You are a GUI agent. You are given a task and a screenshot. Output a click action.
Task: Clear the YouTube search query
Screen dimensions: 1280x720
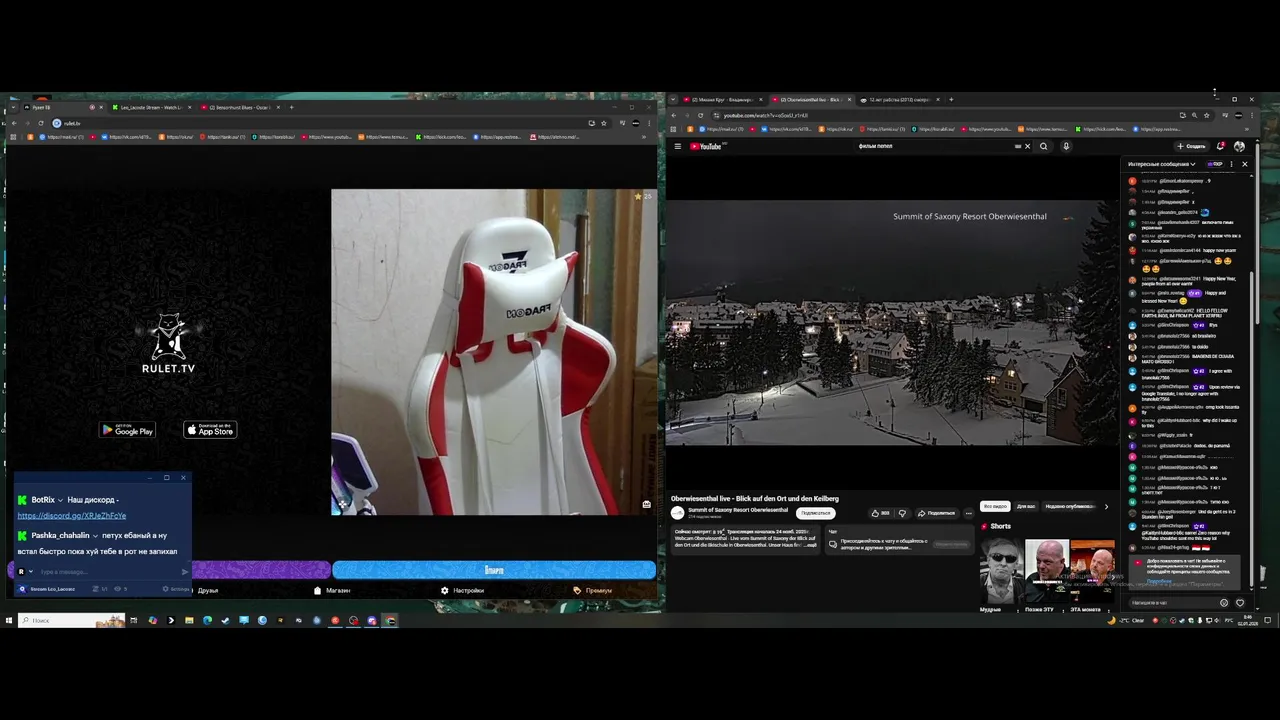(x=1027, y=146)
